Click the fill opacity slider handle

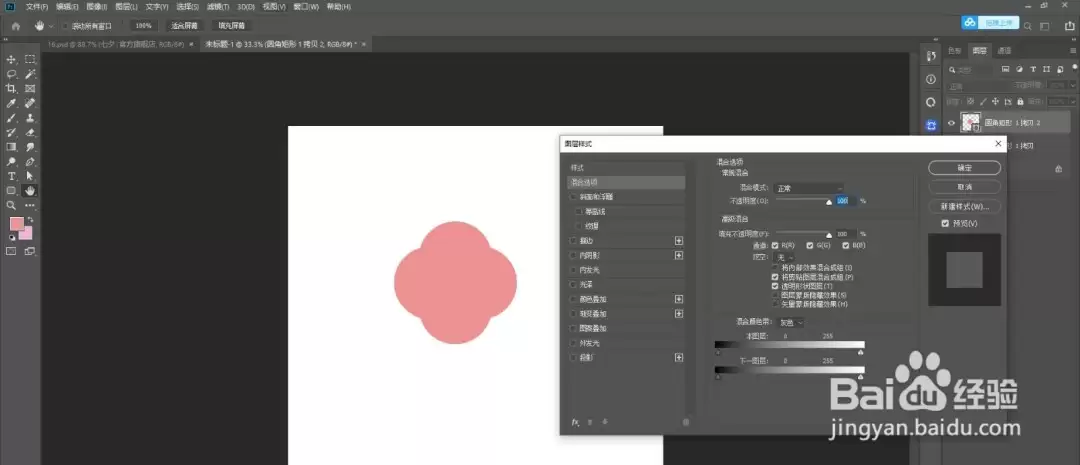tap(829, 235)
